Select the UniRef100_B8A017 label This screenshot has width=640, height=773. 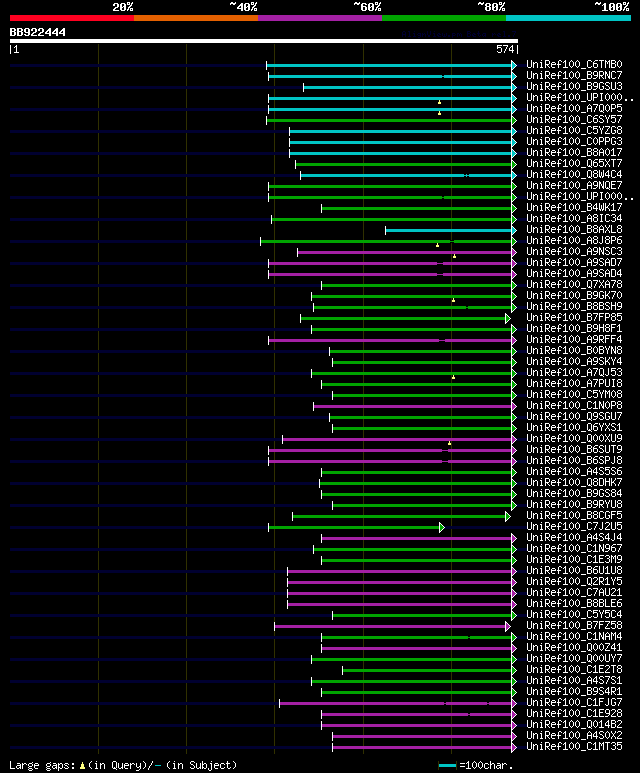[574, 152]
